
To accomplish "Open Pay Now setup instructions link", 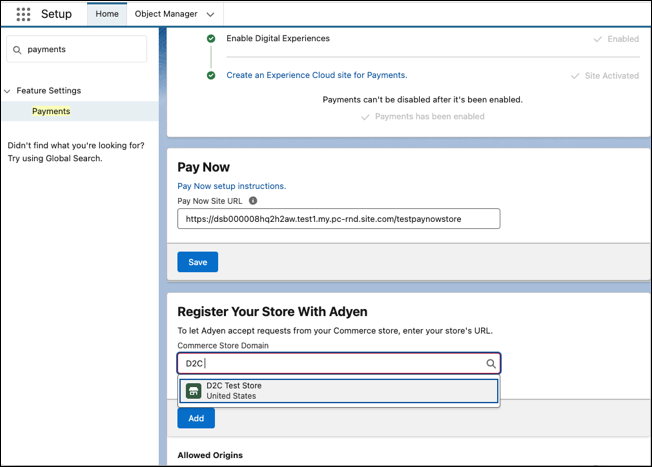I will pyautogui.click(x=232, y=186).
